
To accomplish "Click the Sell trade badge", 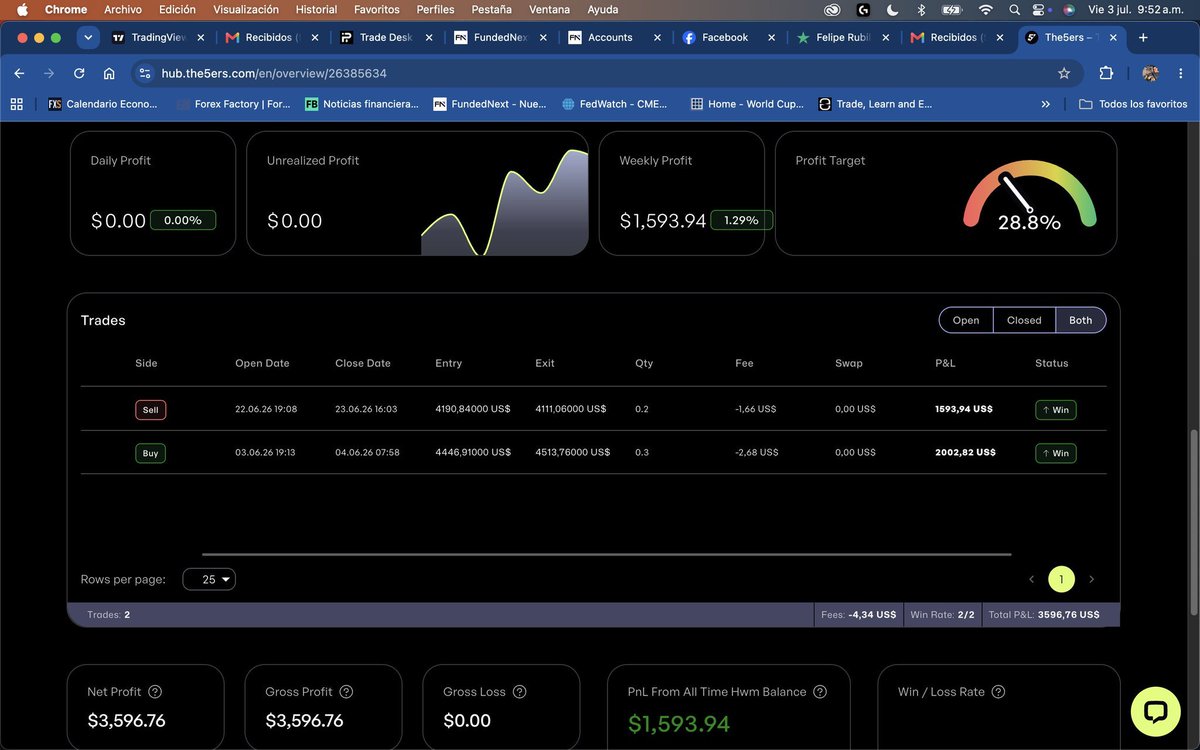I will point(150,409).
